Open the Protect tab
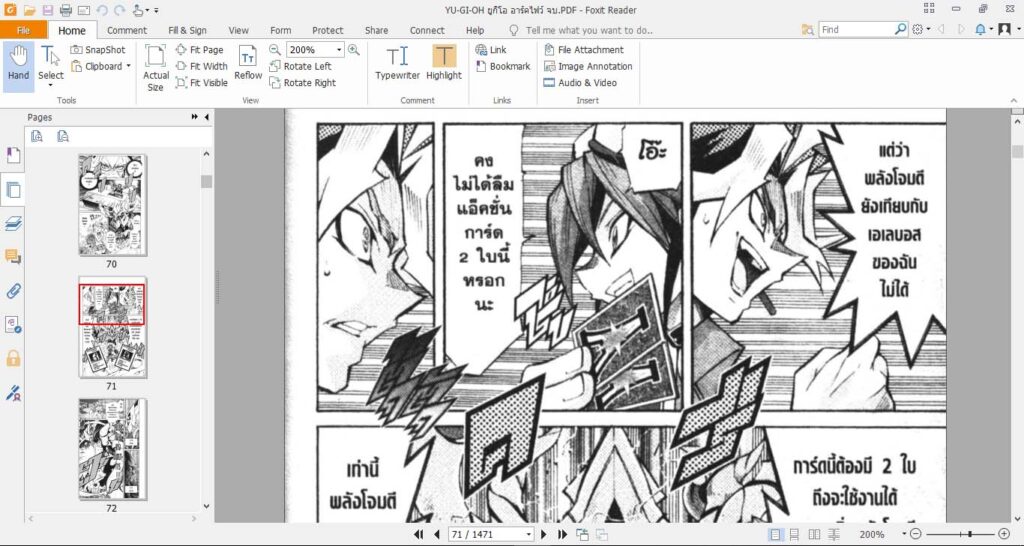 328,30
